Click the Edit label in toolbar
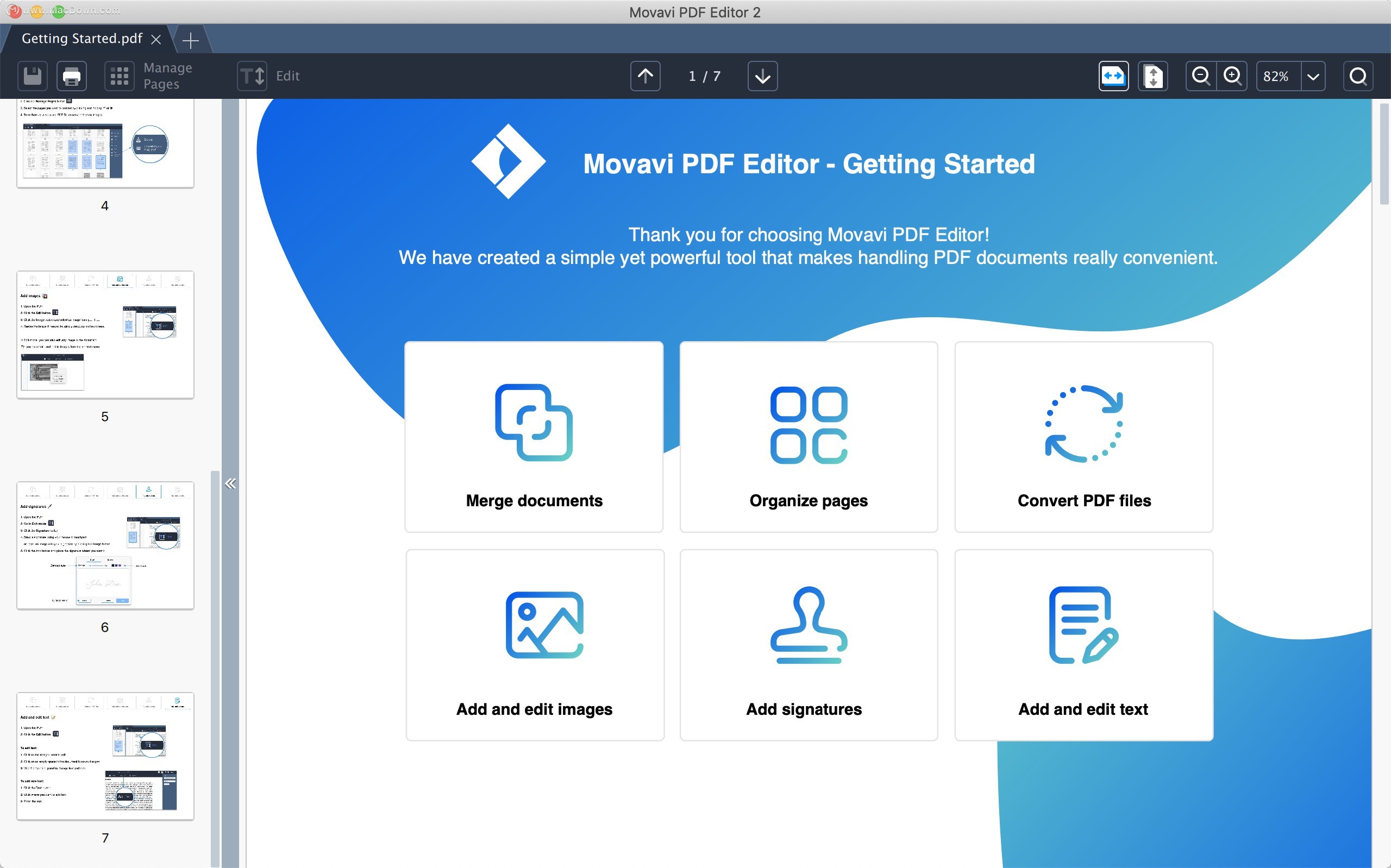This screenshot has height=868, width=1391. (287, 76)
